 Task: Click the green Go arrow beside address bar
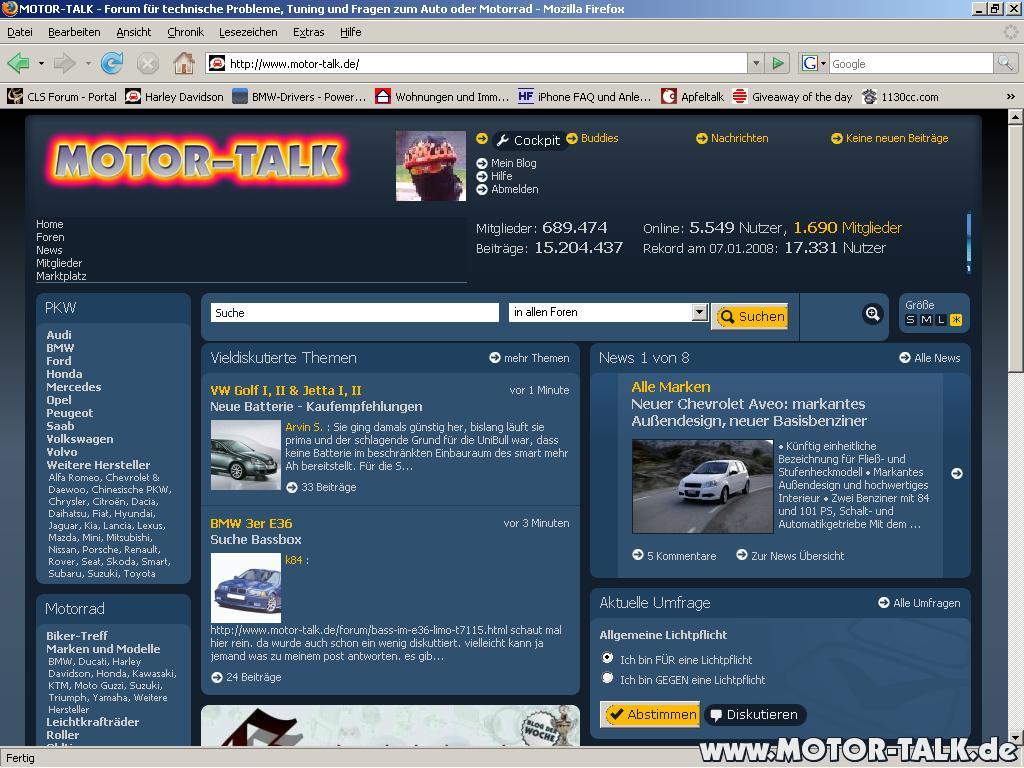[x=777, y=63]
